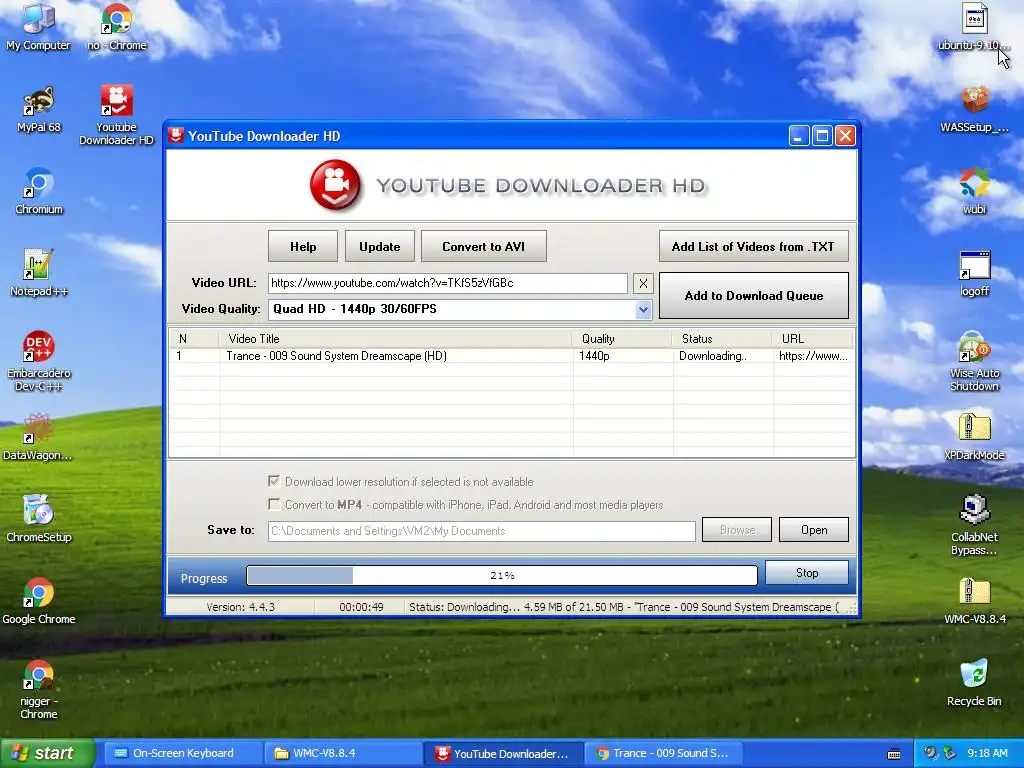Click the elapsed time '00:00:49' in status bar
This screenshot has height=768, width=1024.
(361, 607)
